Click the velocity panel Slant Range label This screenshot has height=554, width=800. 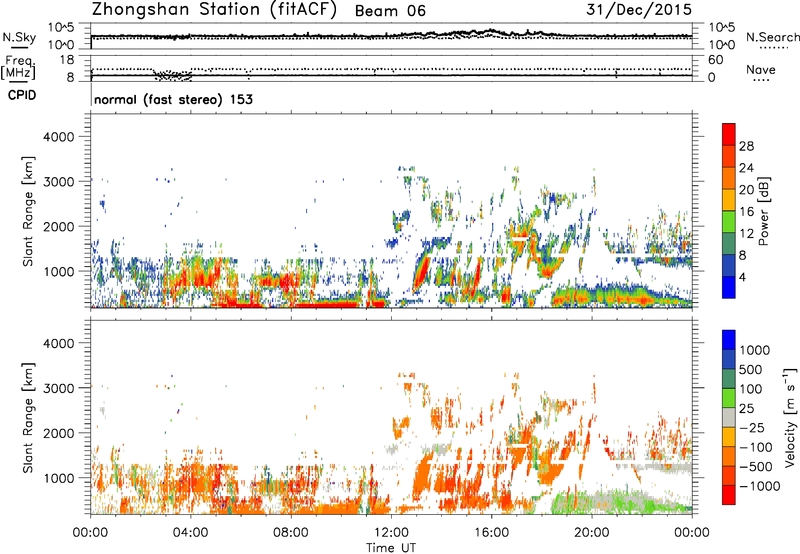[28, 418]
